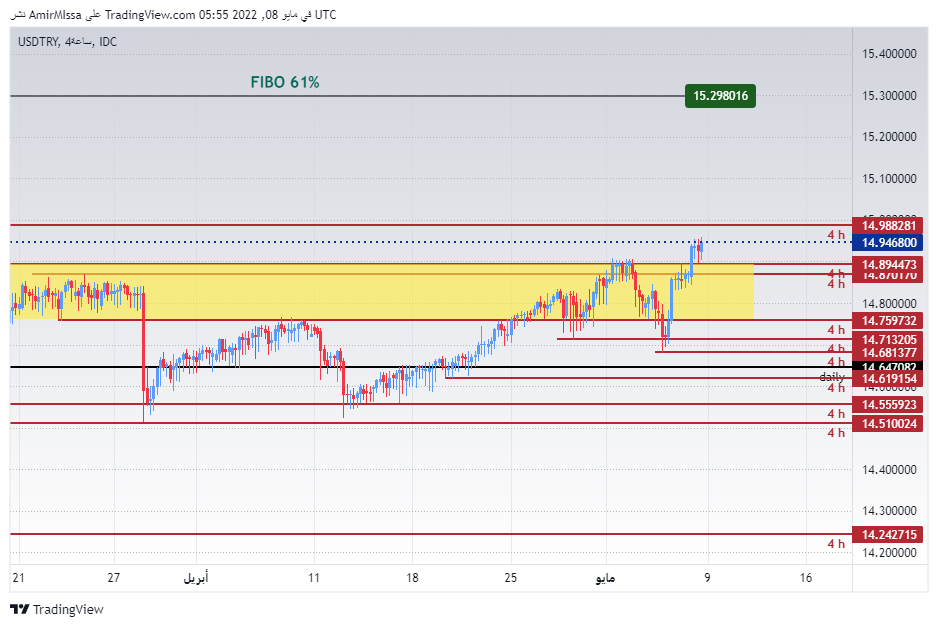938x627 pixels.
Task: Click the USDTRY symbol label
Action: click(x=38, y=42)
